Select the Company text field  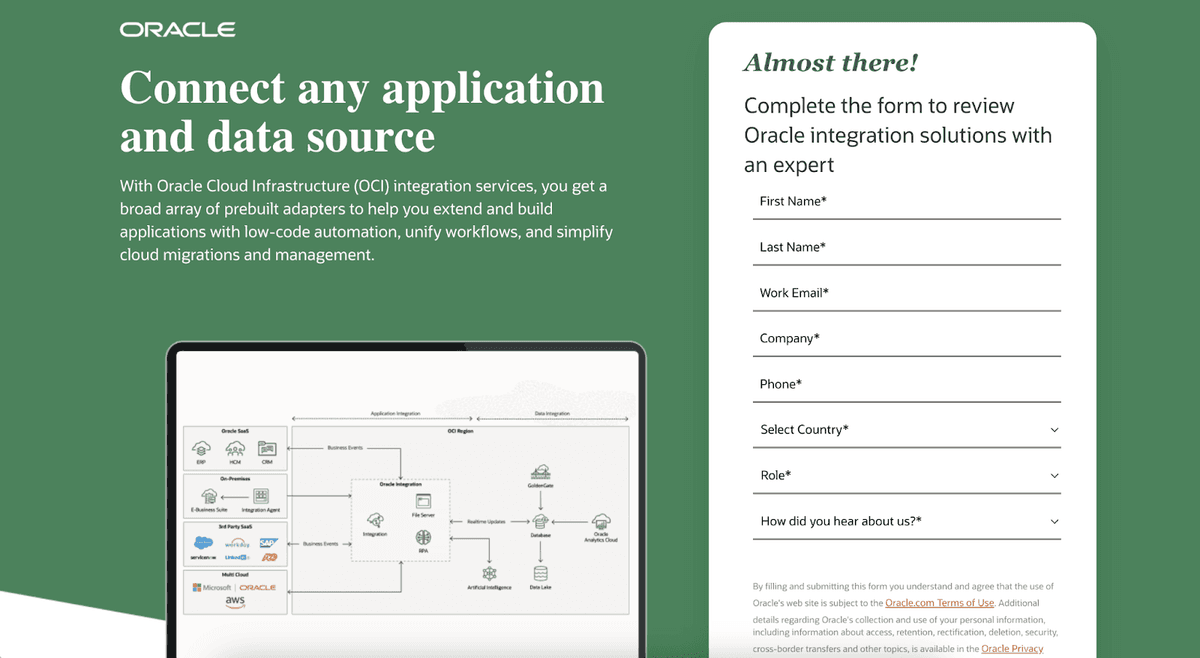coord(906,339)
